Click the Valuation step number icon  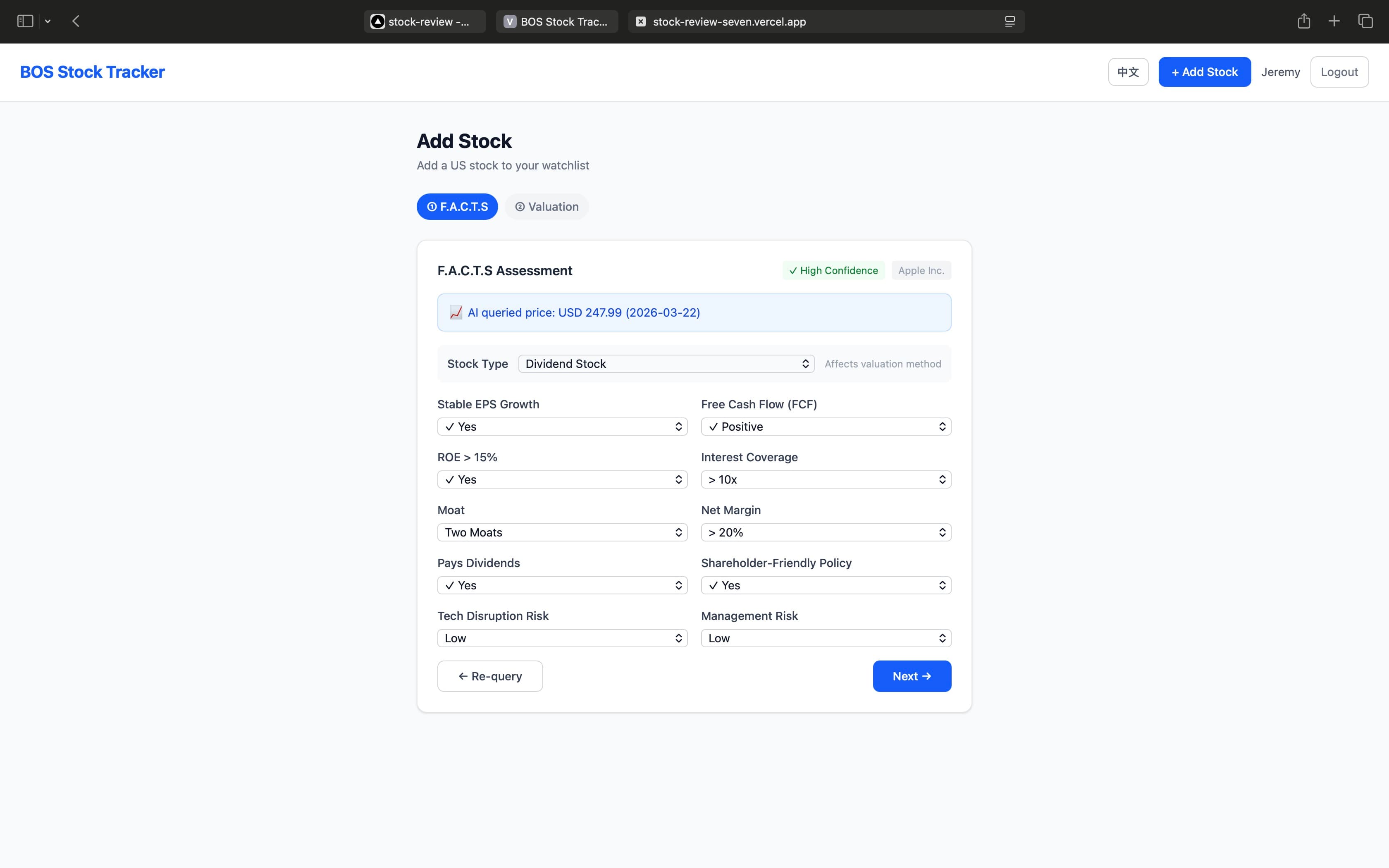tap(520, 207)
